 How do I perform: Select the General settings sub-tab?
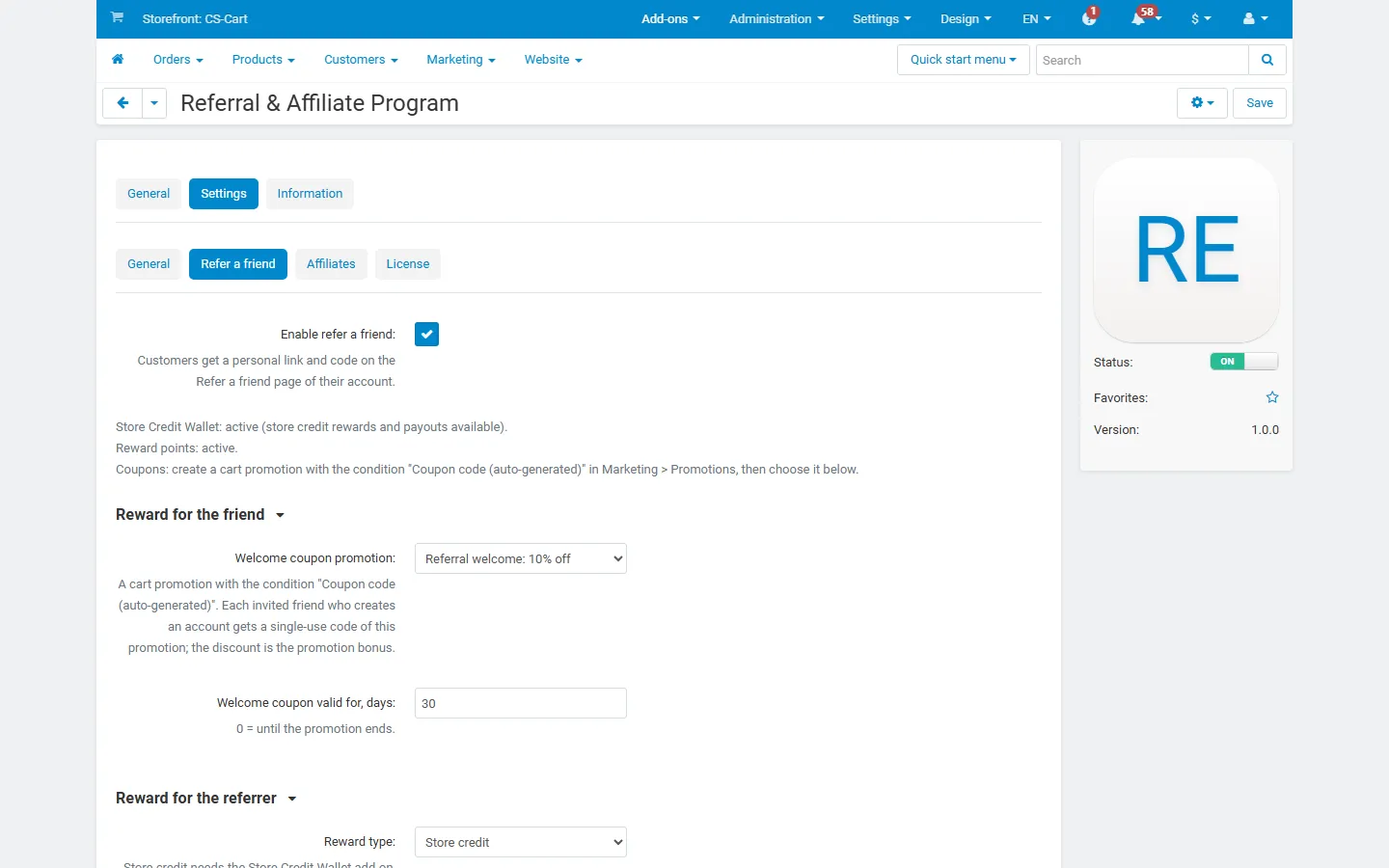point(149,264)
